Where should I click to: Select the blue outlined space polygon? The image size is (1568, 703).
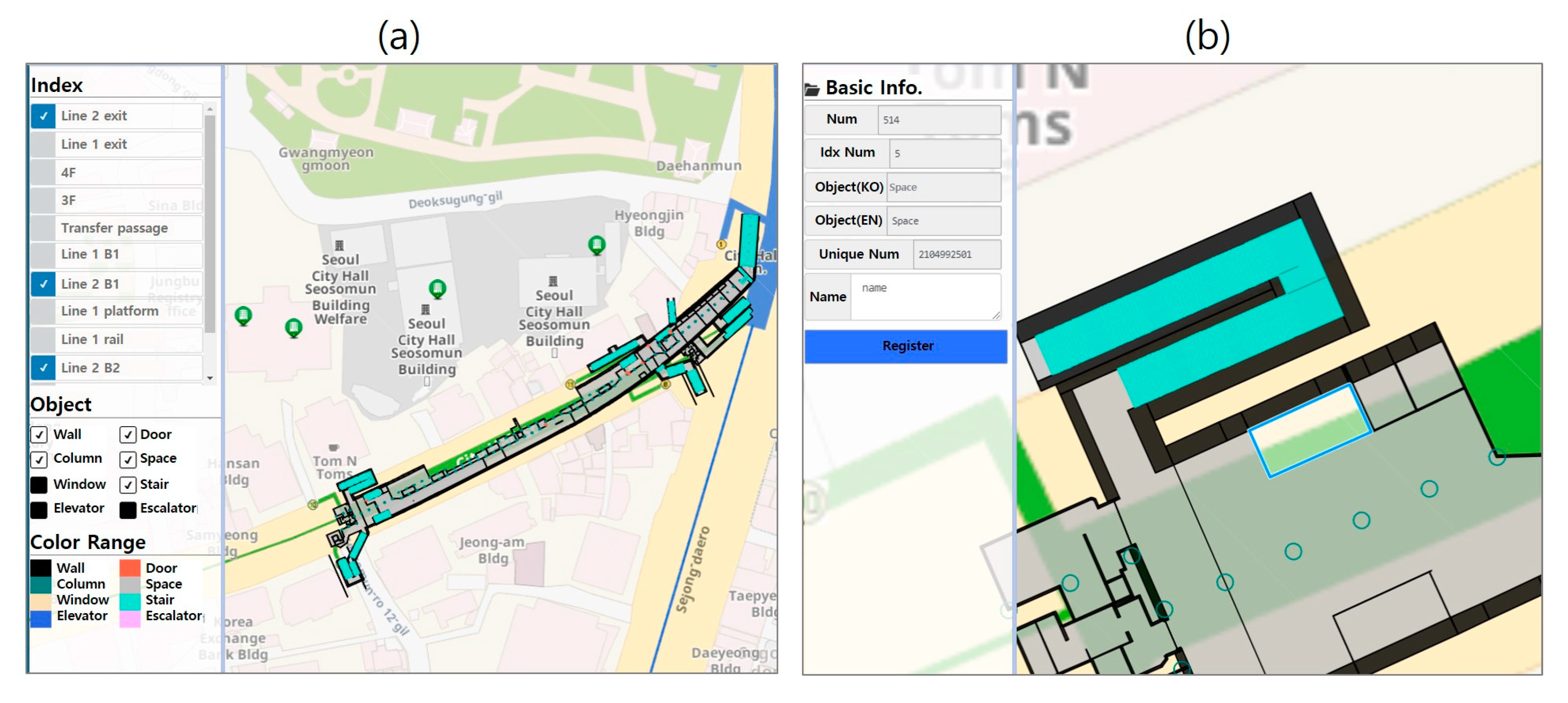[x=1309, y=430]
